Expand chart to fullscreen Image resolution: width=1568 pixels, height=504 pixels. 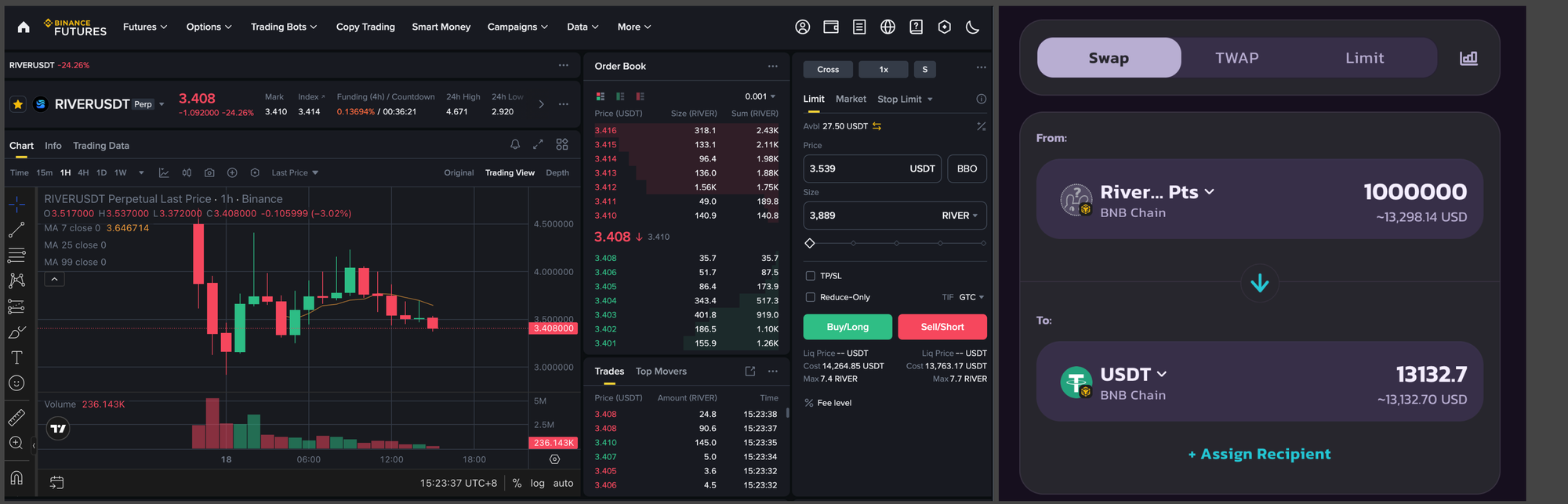click(538, 144)
